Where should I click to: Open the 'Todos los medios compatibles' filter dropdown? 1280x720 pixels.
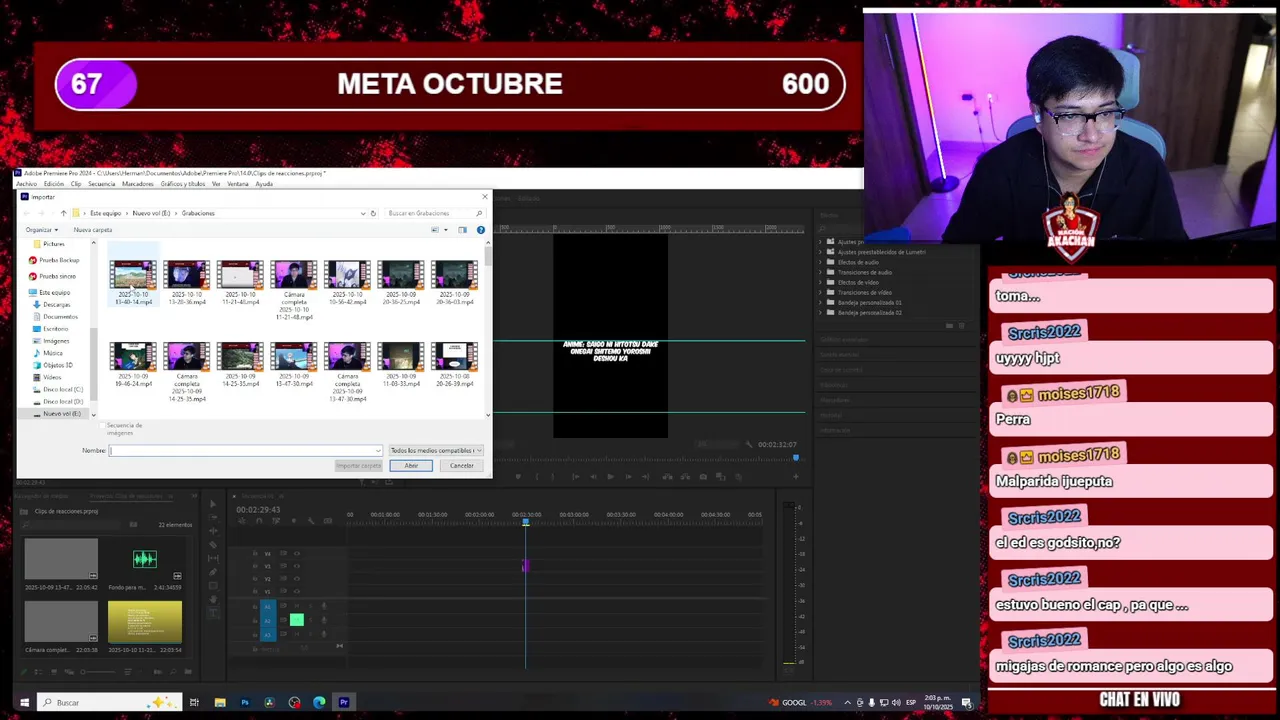pos(435,450)
